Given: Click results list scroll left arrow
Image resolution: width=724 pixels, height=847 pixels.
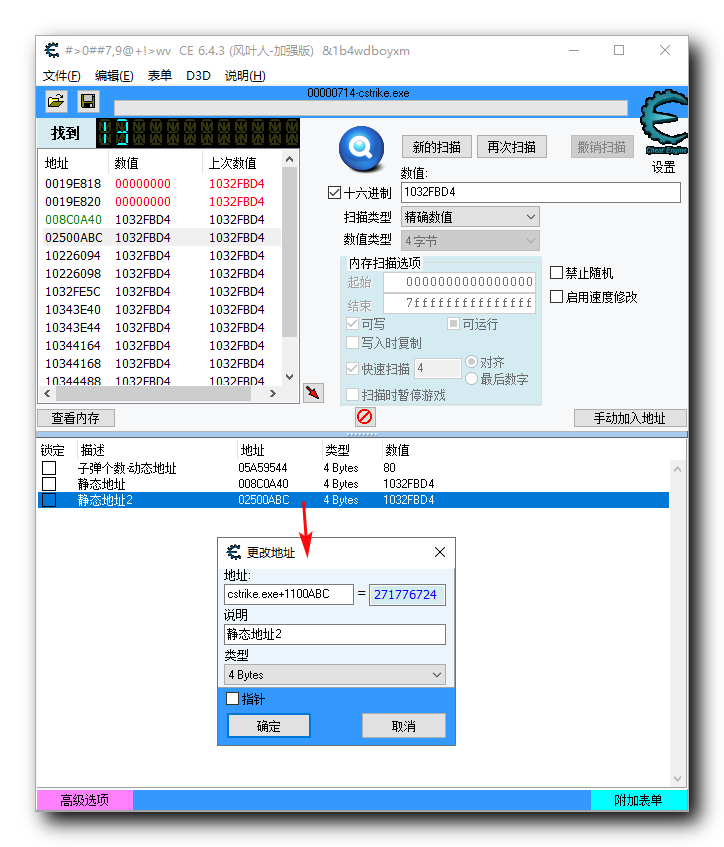Looking at the screenshot, I should 47,394.
